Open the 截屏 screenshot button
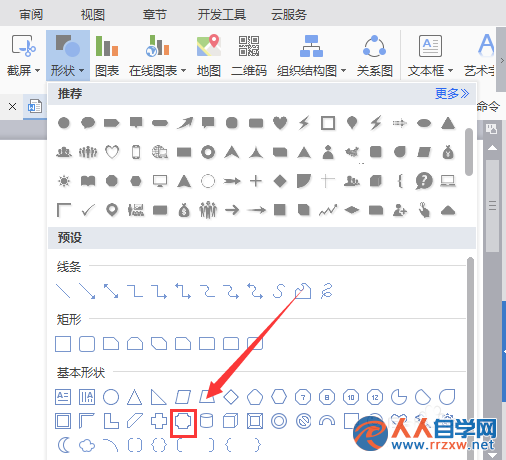 pos(23,55)
